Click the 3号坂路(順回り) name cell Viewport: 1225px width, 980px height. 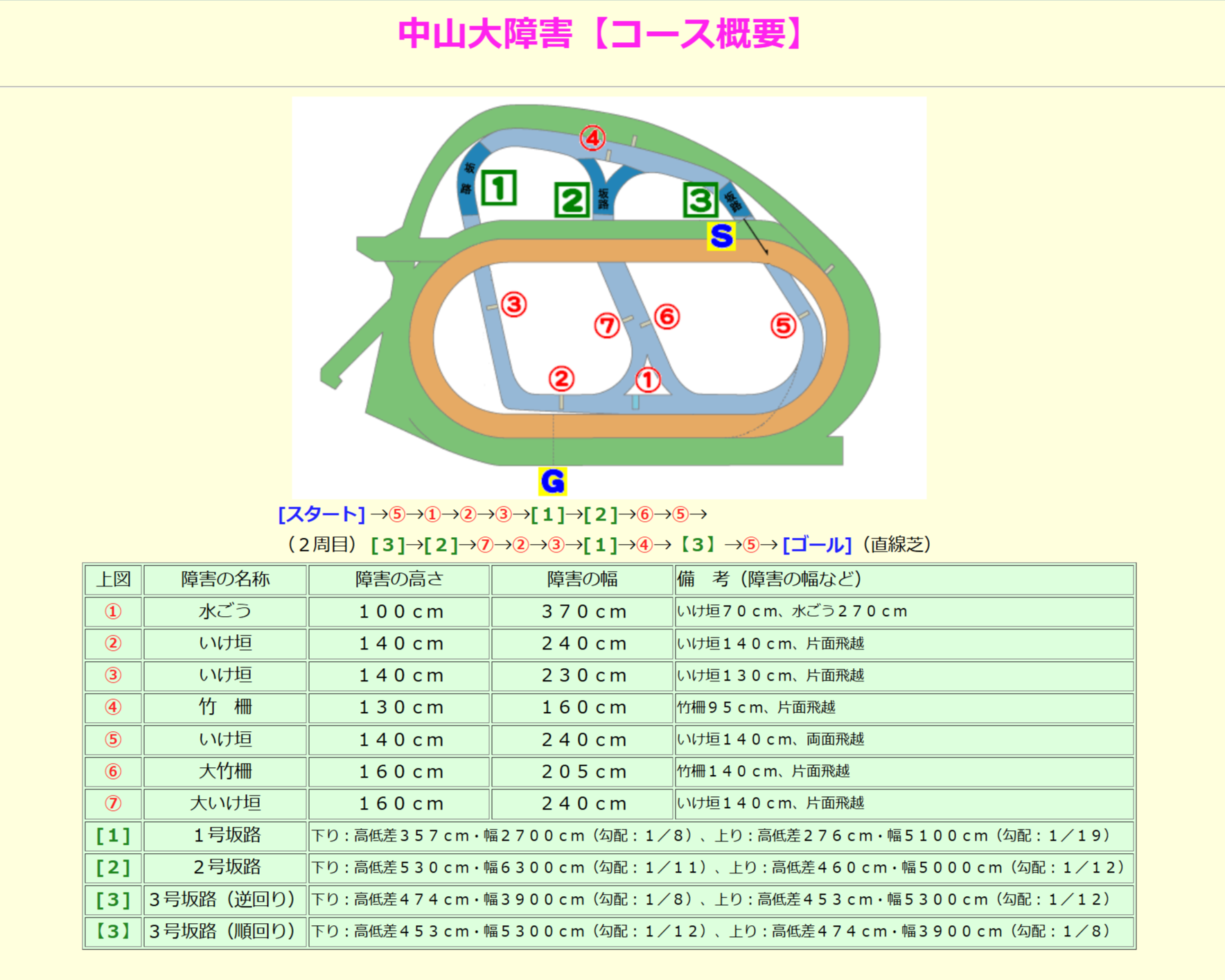pos(225,931)
